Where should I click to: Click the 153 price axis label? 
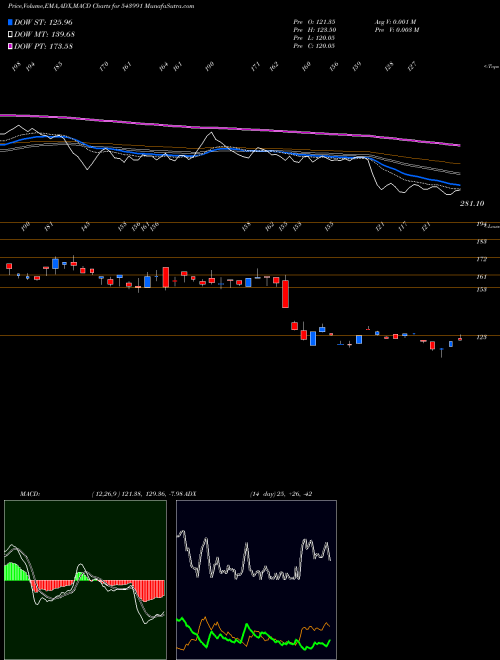481,290
